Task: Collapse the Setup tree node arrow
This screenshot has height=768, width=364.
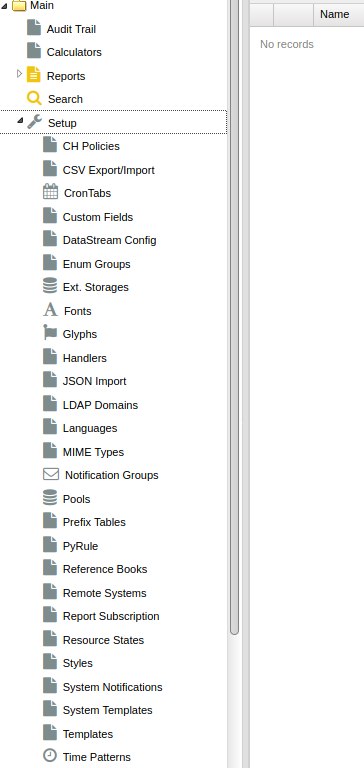Action: click(x=20, y=121)
